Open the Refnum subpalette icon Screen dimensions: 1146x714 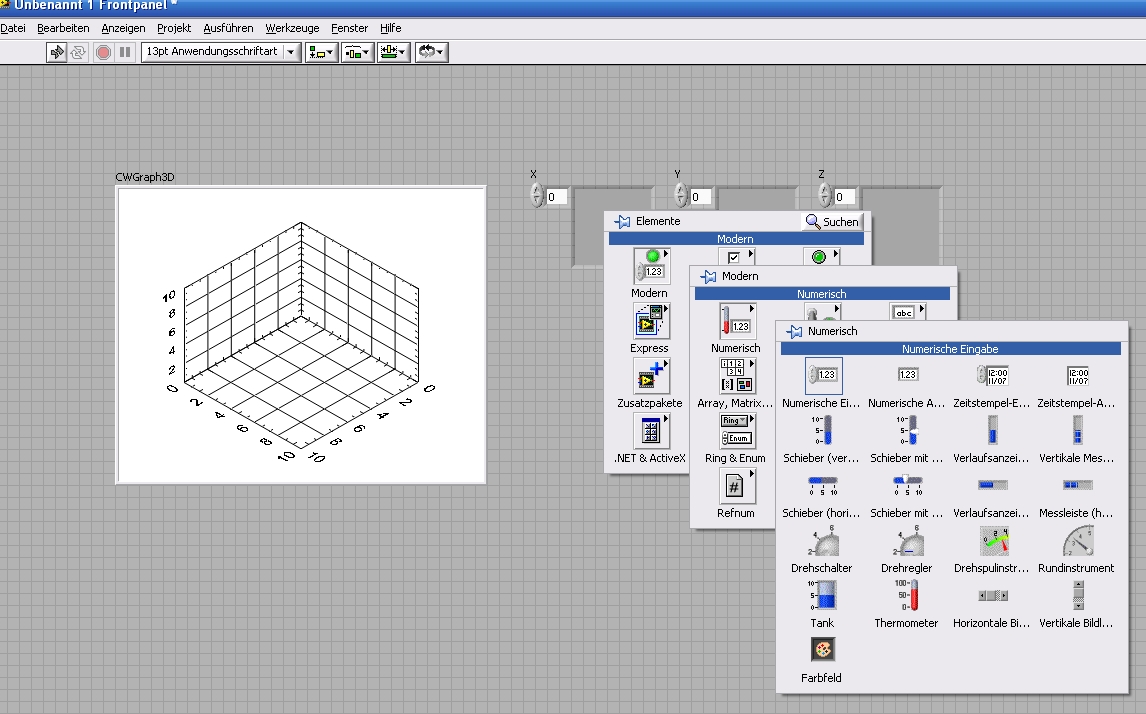pyautogui.click(x=735, y=487)
